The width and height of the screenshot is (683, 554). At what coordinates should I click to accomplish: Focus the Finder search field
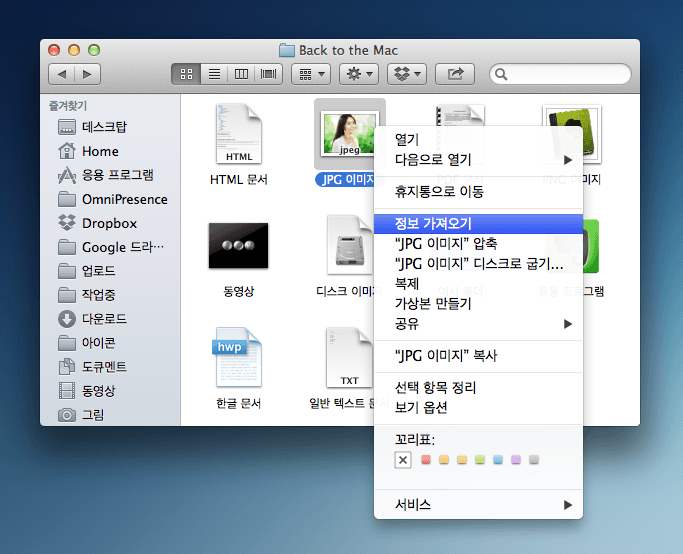[x=560, y=74]
